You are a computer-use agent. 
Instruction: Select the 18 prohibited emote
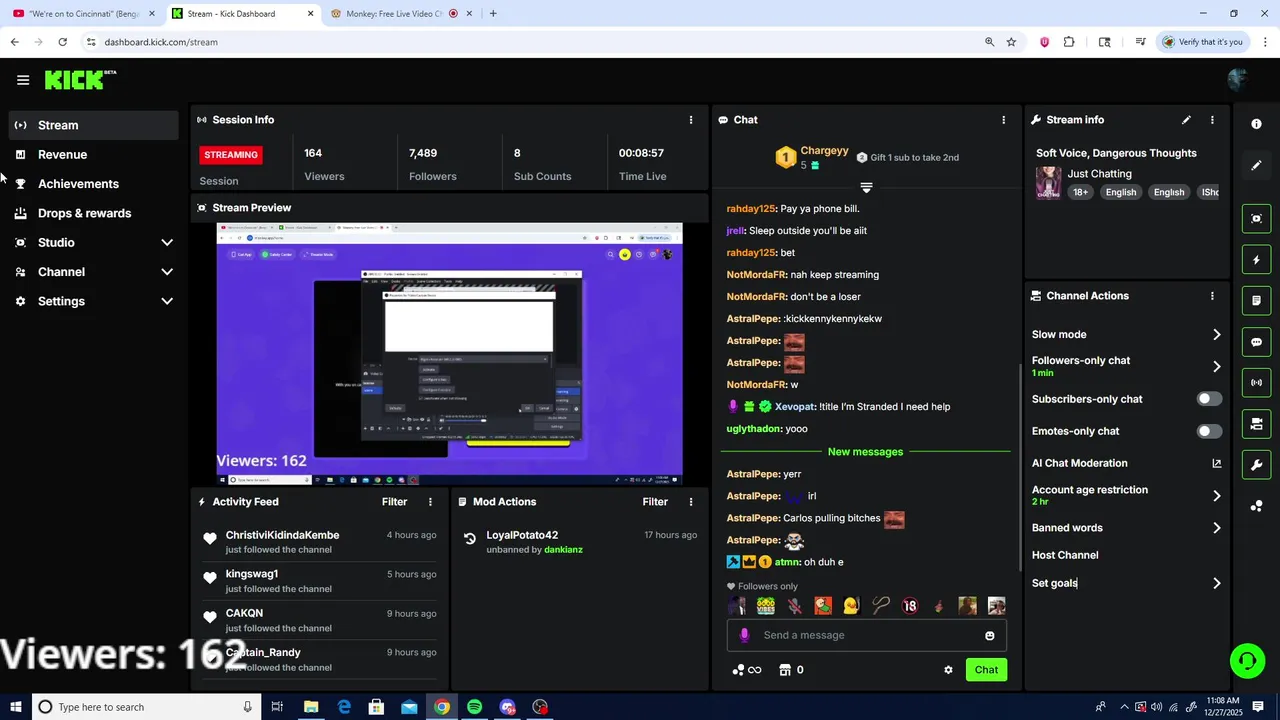pos(910,606)
